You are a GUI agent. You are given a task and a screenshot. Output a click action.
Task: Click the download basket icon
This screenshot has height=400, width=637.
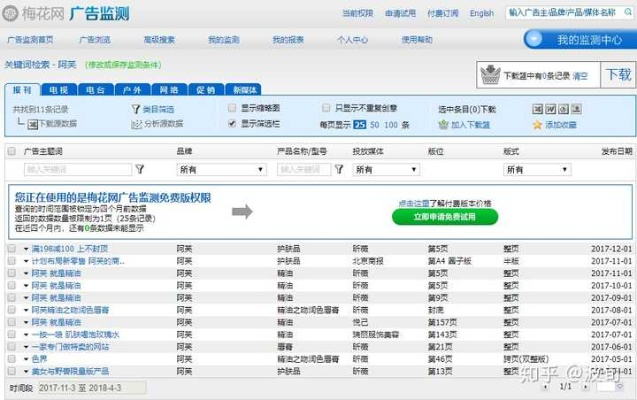click(x=490, y=74)
